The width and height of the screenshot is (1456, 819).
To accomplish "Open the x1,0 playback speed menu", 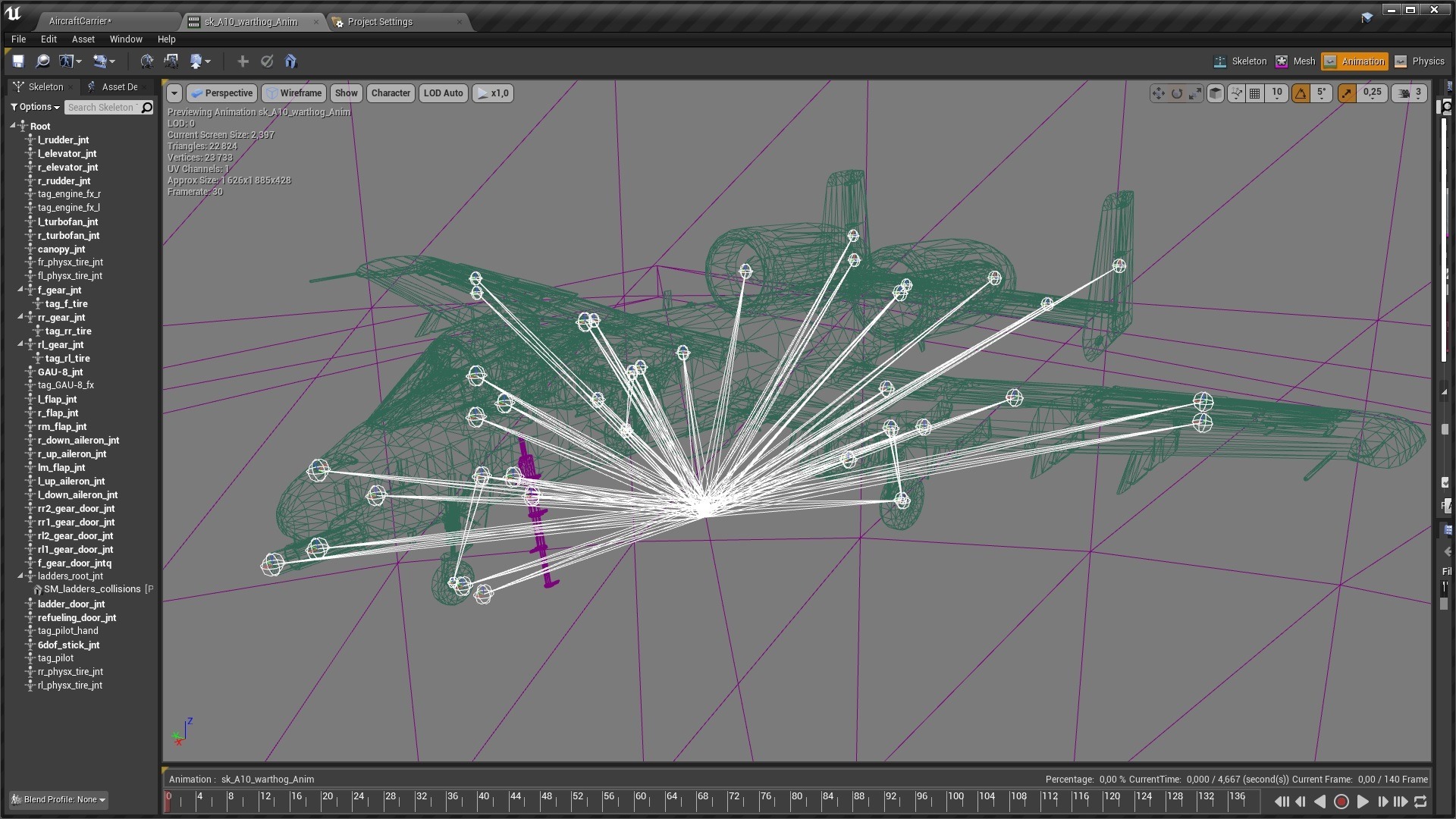I will tap(493, 93).
